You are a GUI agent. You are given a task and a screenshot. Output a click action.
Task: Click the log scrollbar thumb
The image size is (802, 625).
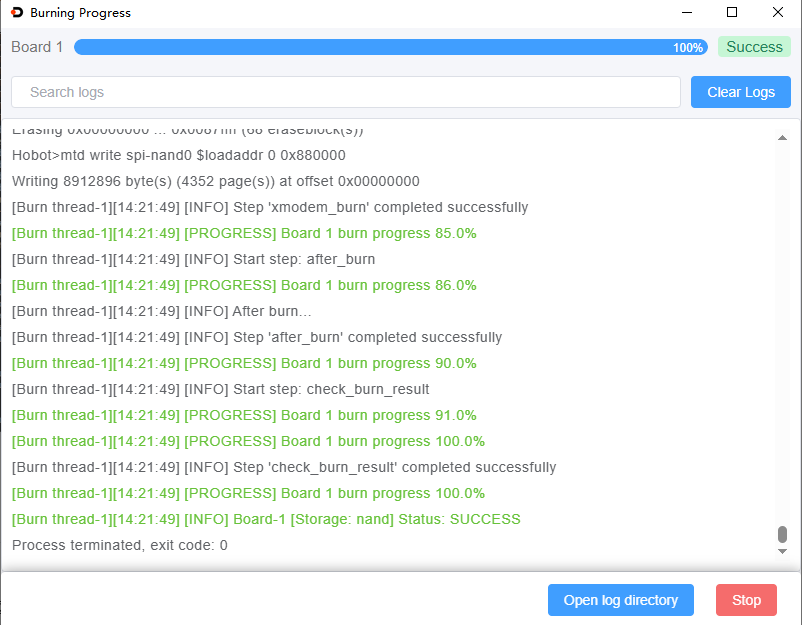pyautogui.click(x=782, y=534)
